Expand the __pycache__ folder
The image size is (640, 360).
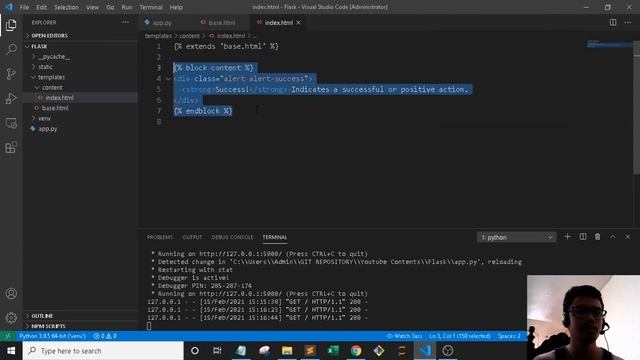(x=54, y=56)
